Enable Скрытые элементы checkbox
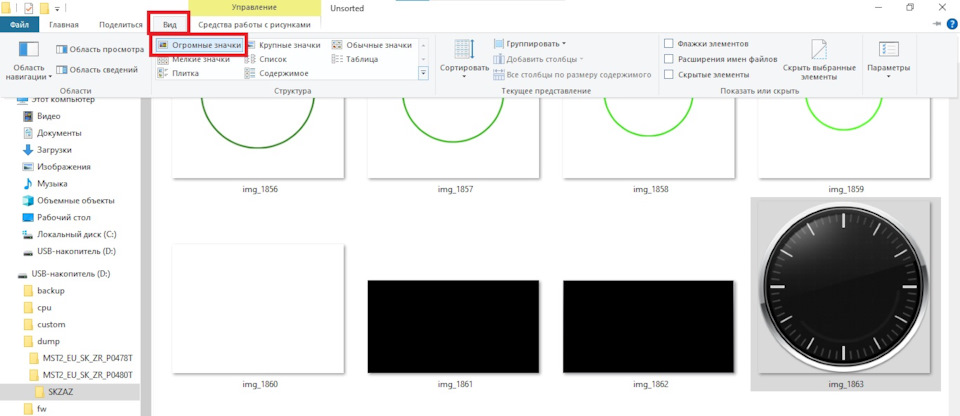 (669, 75)
